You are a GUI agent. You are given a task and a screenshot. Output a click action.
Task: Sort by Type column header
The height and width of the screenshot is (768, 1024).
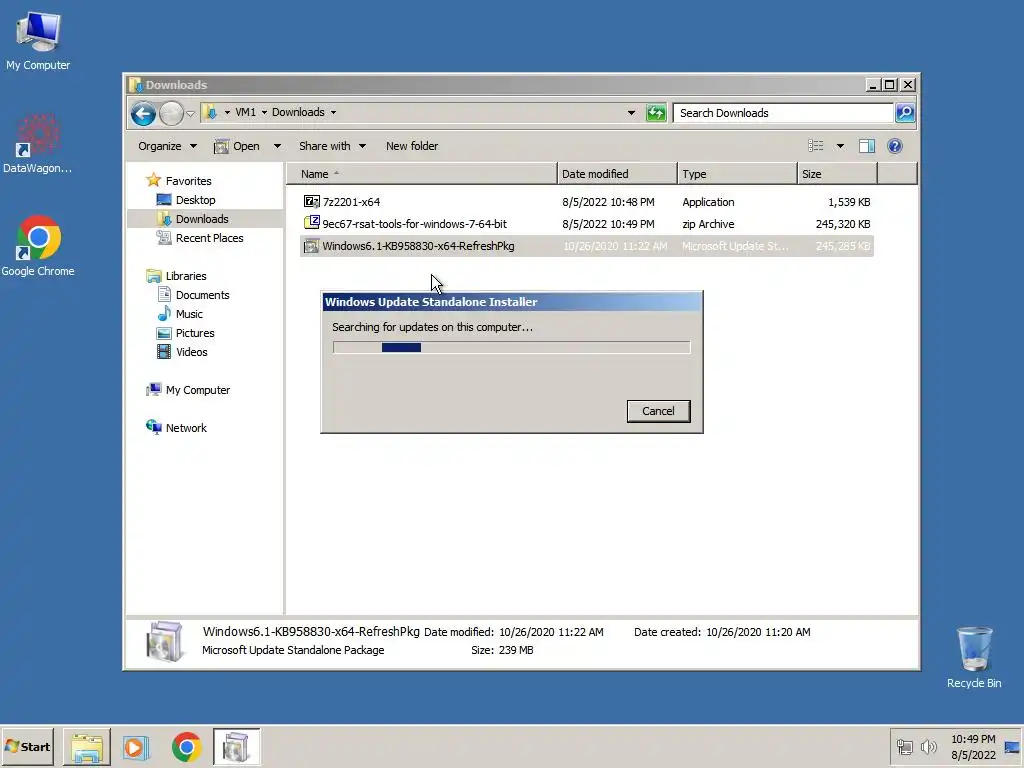tap(737, 174)
